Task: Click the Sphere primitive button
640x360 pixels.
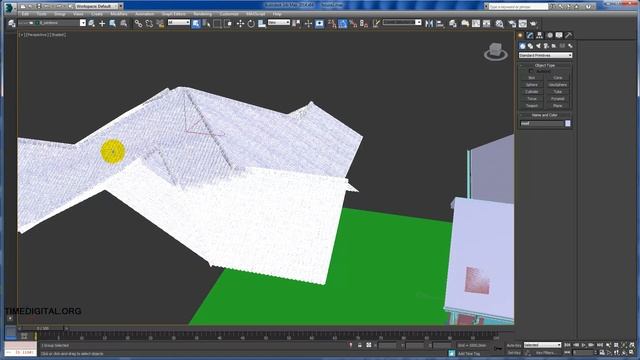Action: [x=531, y=85]
